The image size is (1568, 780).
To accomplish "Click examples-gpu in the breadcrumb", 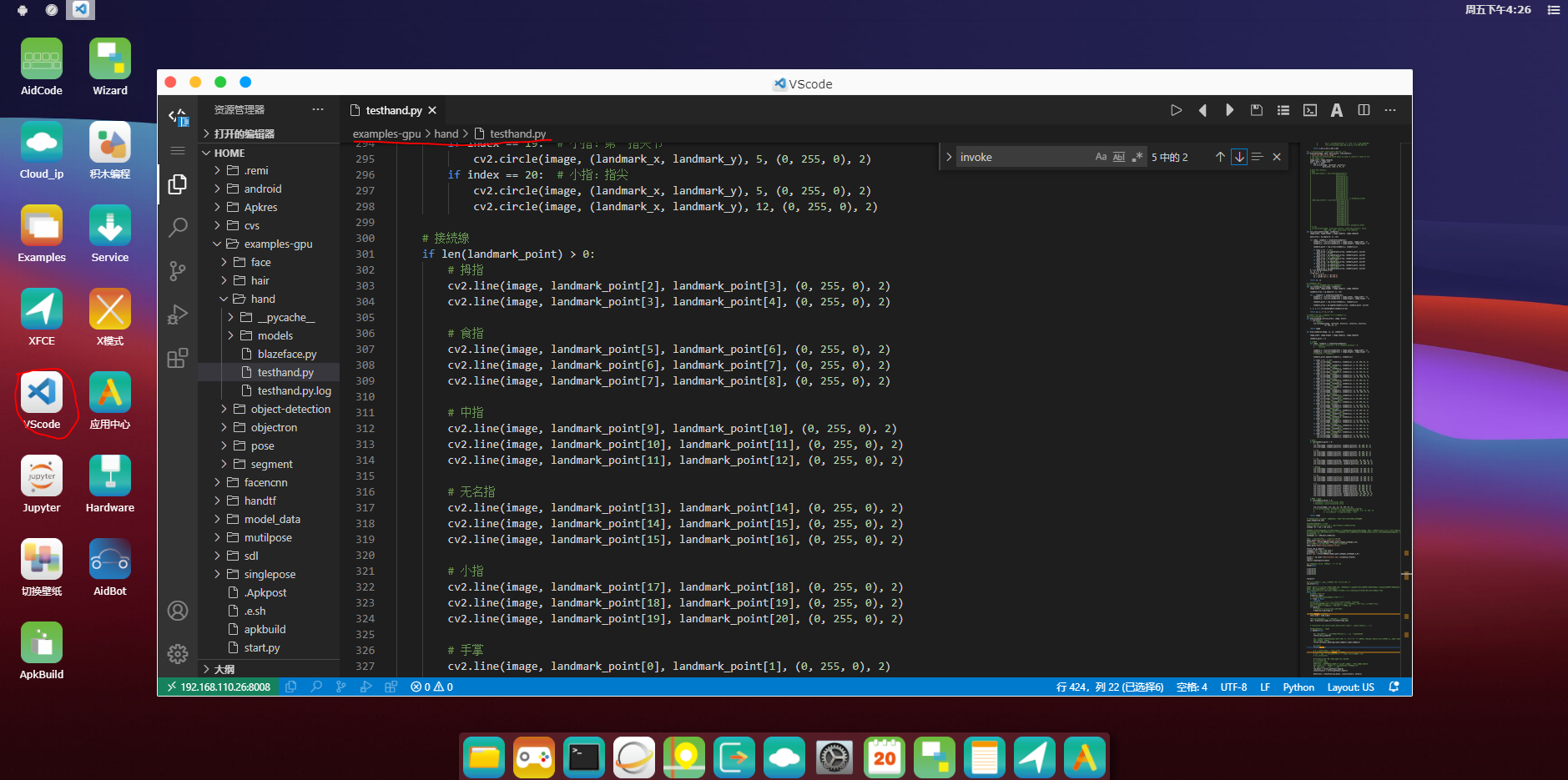I will coord(386,133).
